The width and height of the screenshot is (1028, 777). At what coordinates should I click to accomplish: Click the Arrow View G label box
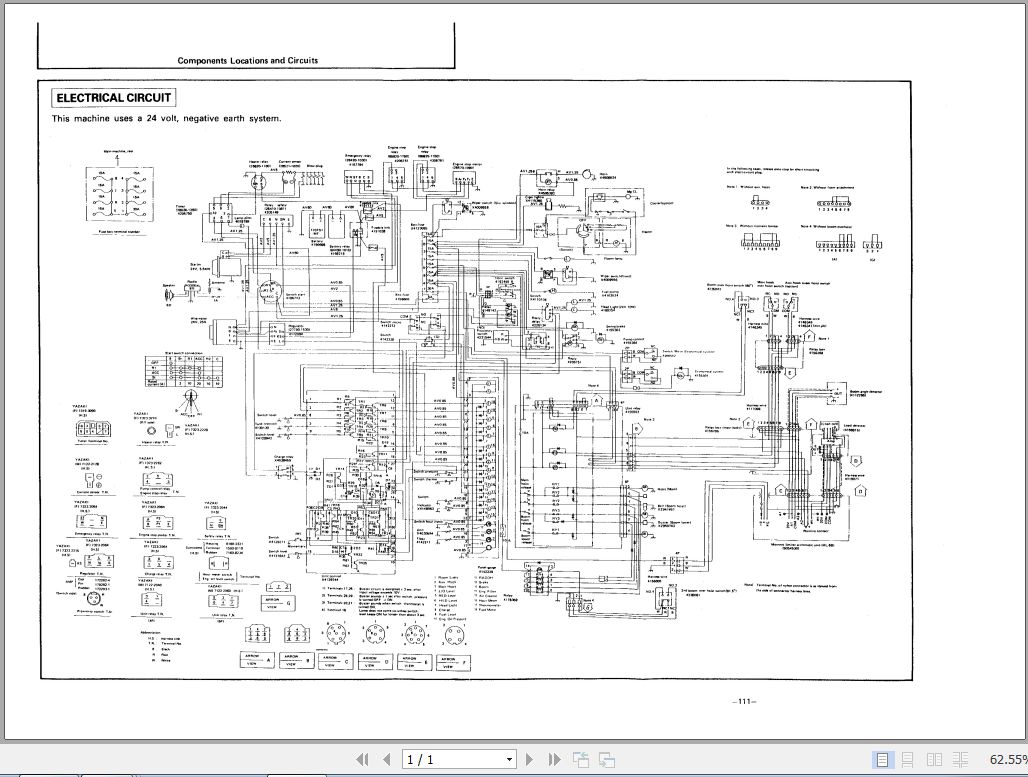click(270, 604)
